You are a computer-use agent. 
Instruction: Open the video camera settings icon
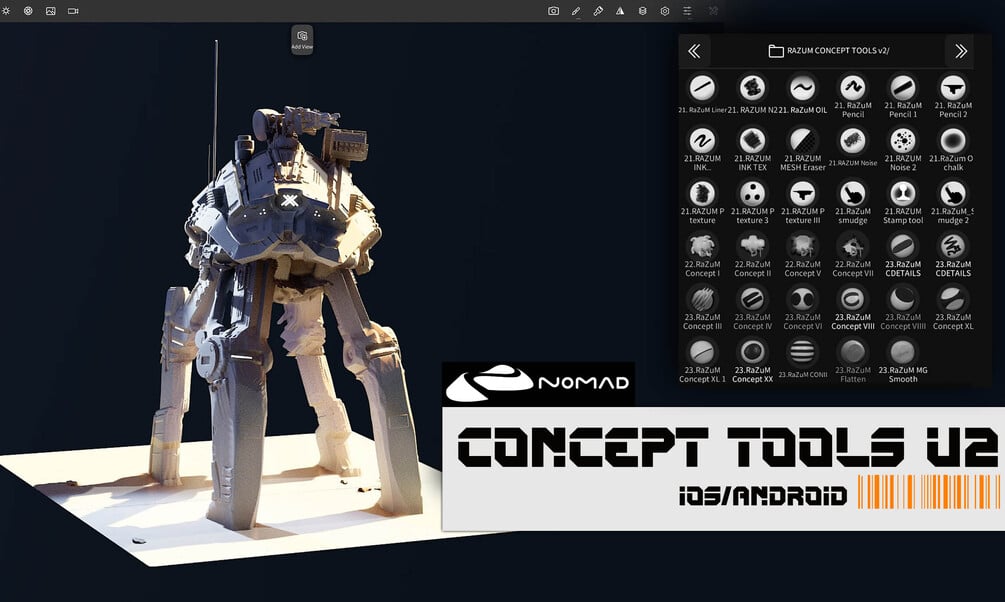coord(73,11)
